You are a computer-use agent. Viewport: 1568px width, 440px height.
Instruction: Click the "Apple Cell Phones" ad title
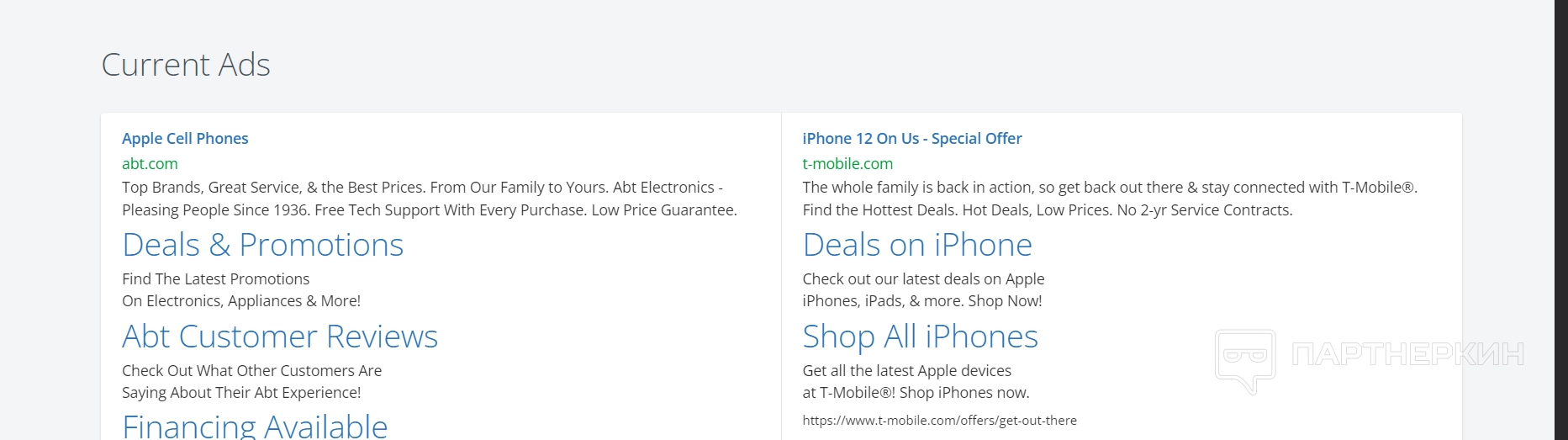pos(185,138)
